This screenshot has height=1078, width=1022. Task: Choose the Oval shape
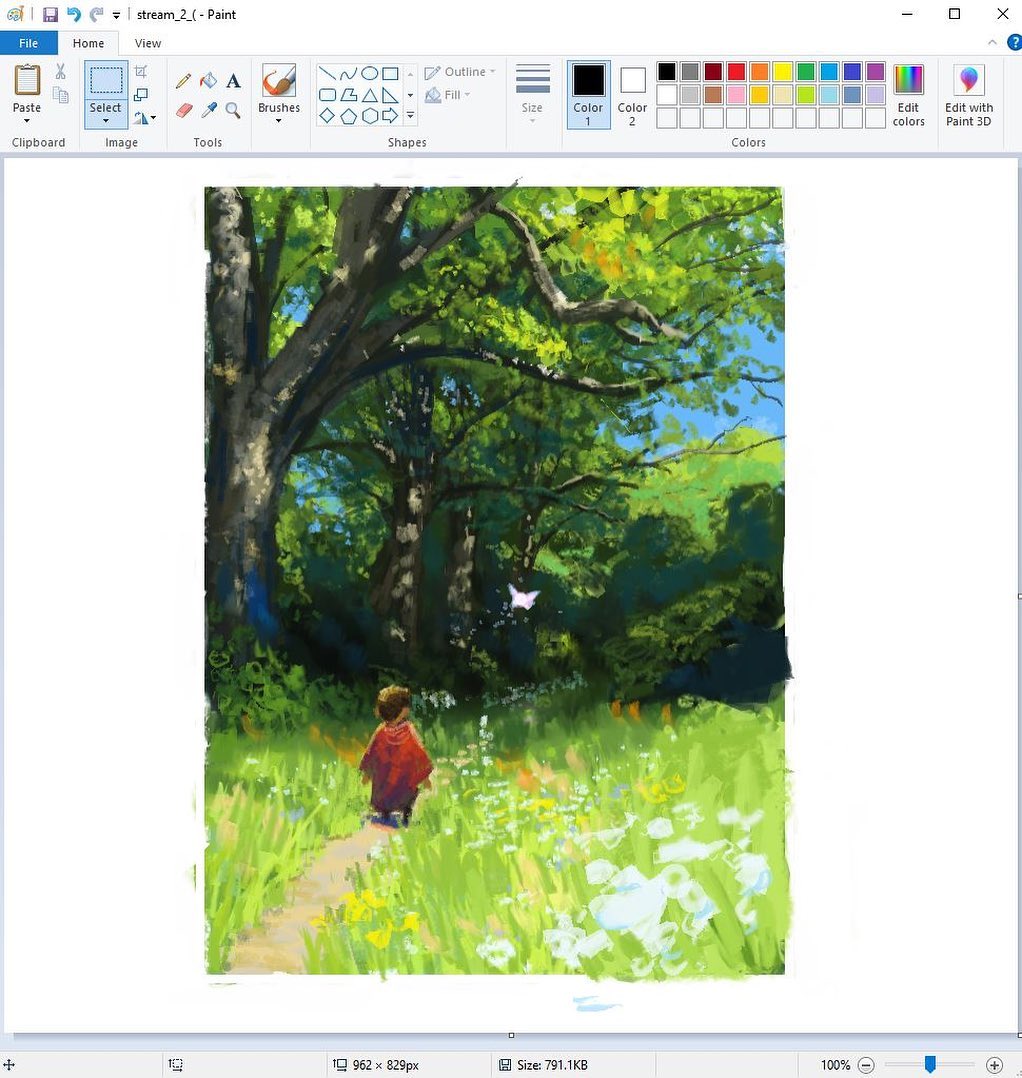(370, 73)
